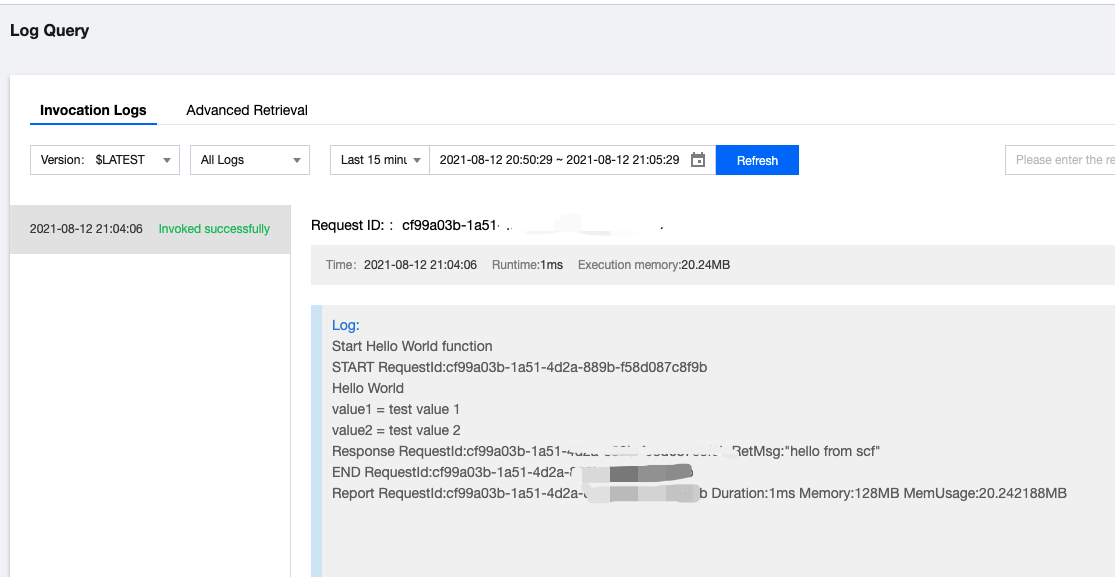Click the Log Query heading
Screen dimensions: 1115x577
[x=50, y=31]
